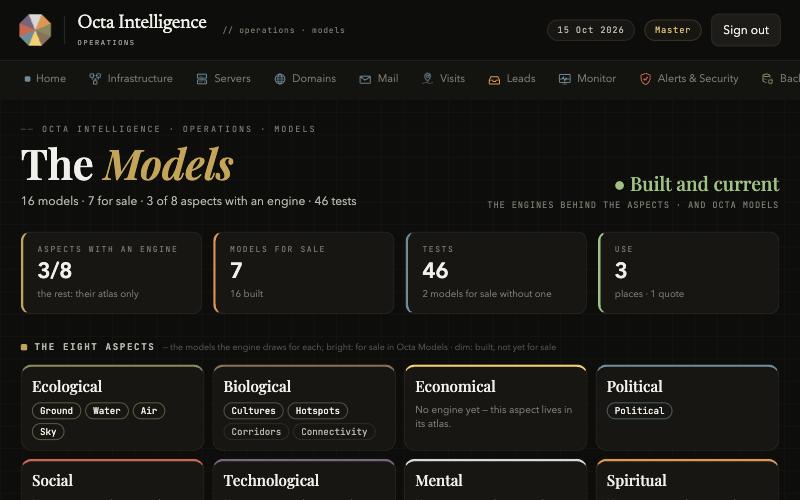Open the Tests 46 stat card
The height and width of the screenshot is (500, 800).
496,272
